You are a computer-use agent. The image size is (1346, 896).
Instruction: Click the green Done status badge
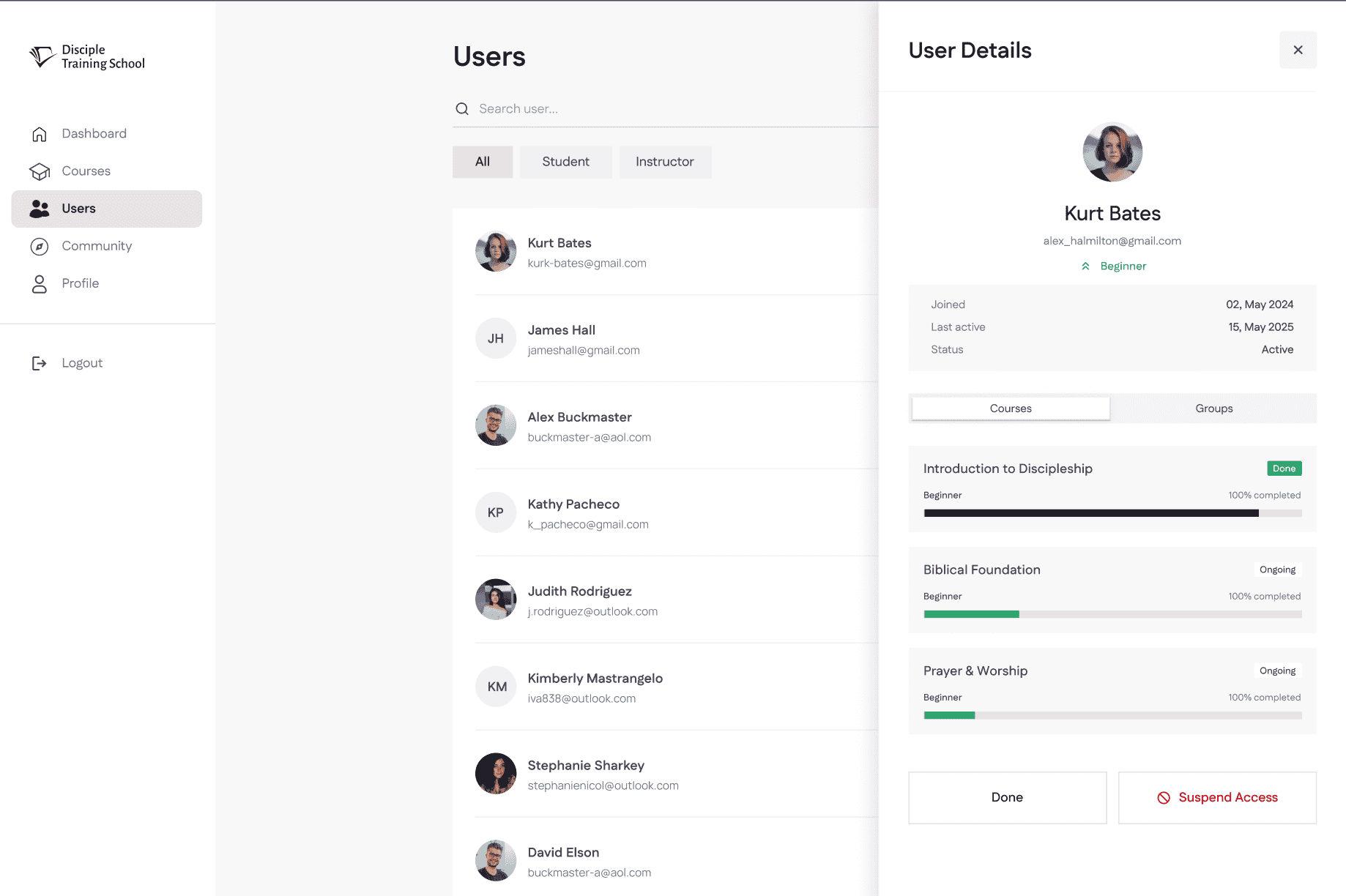pyautogui.click(x=1284, y=468)
